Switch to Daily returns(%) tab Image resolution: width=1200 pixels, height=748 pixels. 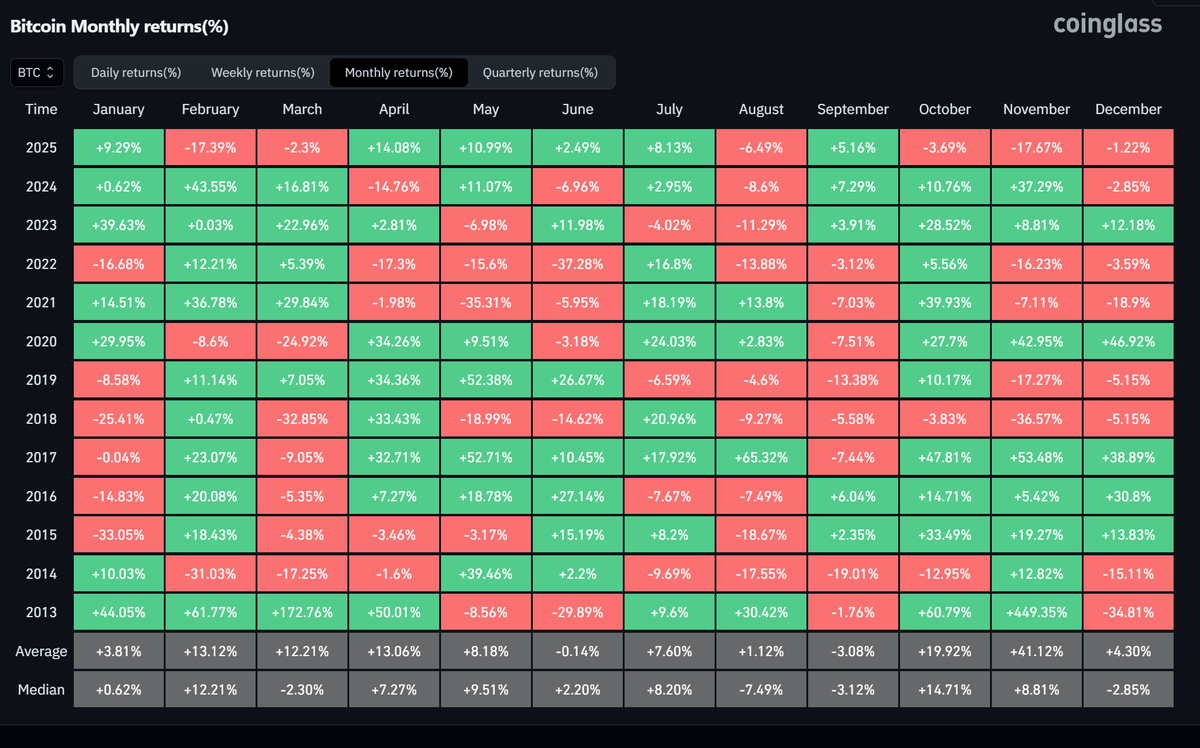(x=136, y=72)
